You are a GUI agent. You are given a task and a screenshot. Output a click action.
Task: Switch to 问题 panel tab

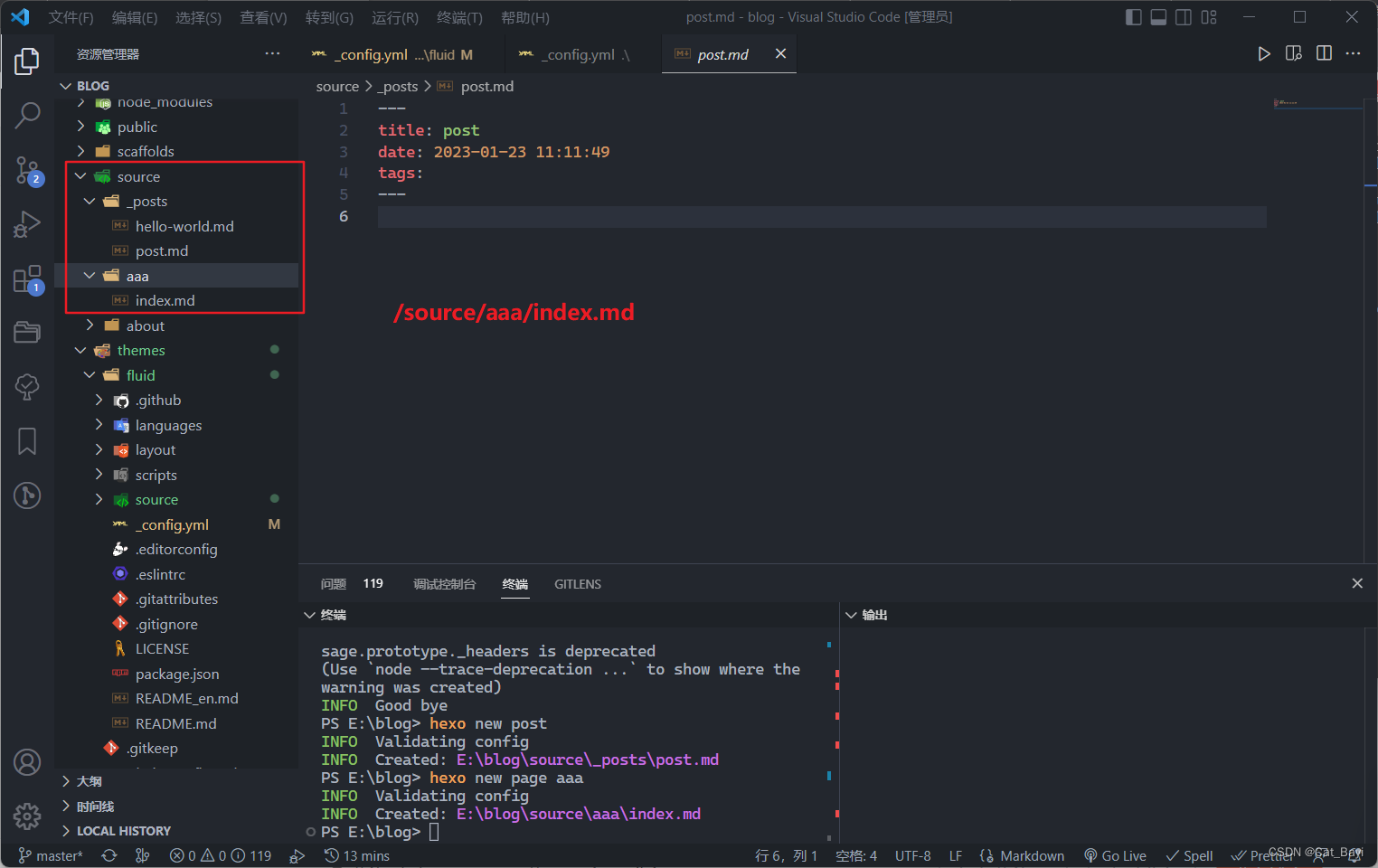click(334, 584)
